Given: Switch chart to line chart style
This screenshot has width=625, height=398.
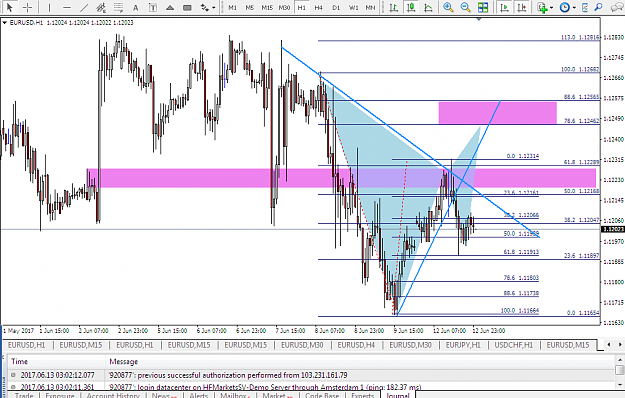Looking at the screenshot, I should pos(428,7).
